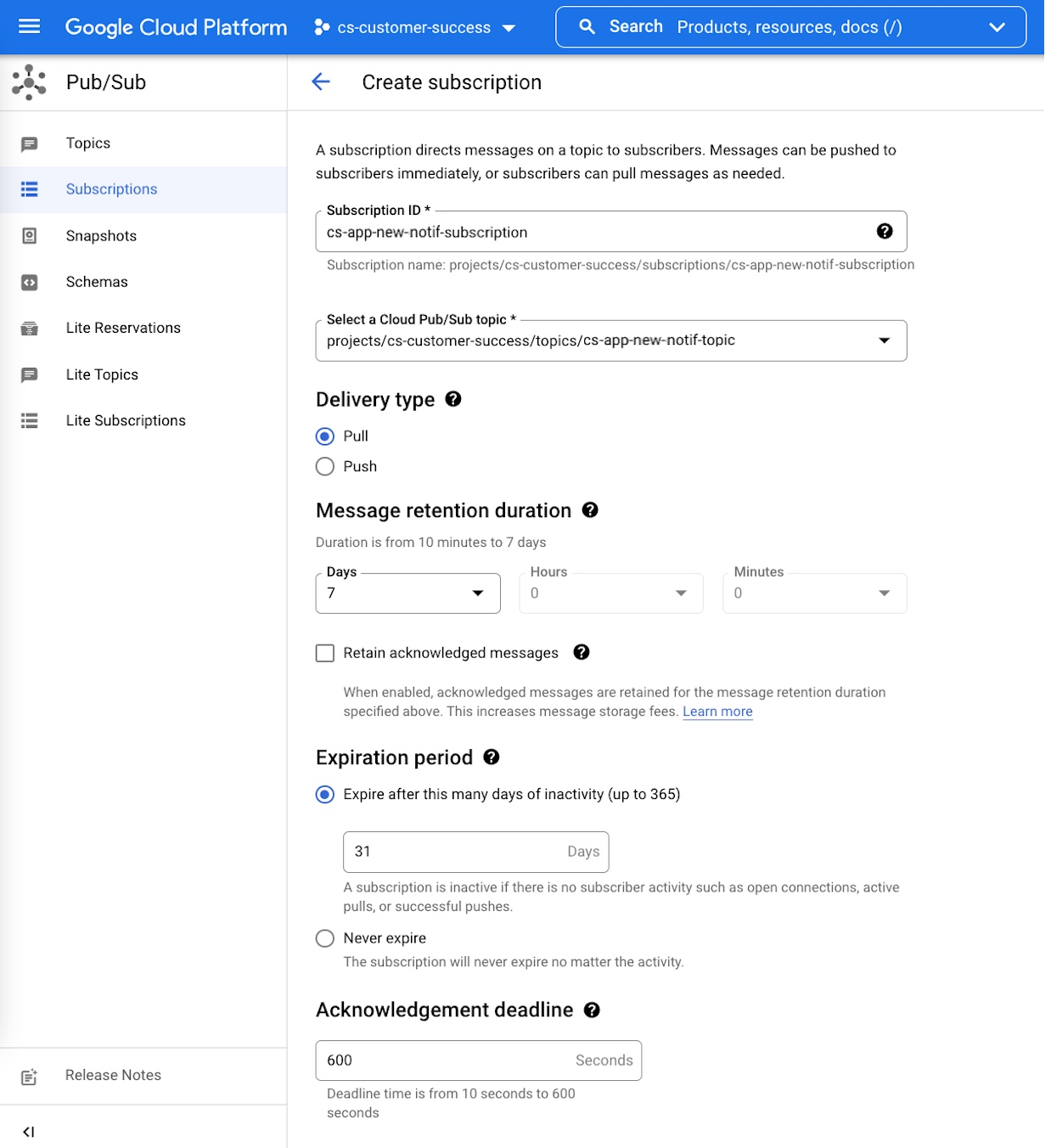Screen dimensions: 1051x1148
Task: Open the Release Notes link
Action: [113, 1075]
